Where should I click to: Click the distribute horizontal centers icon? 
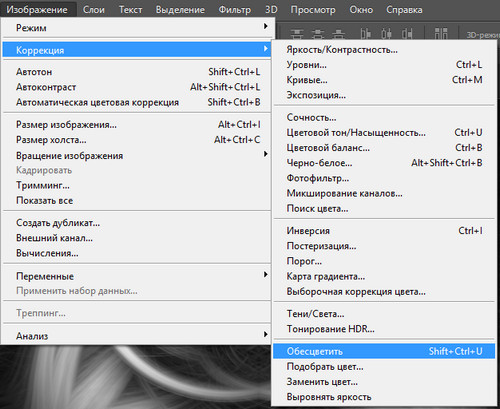tap(386, 34)
